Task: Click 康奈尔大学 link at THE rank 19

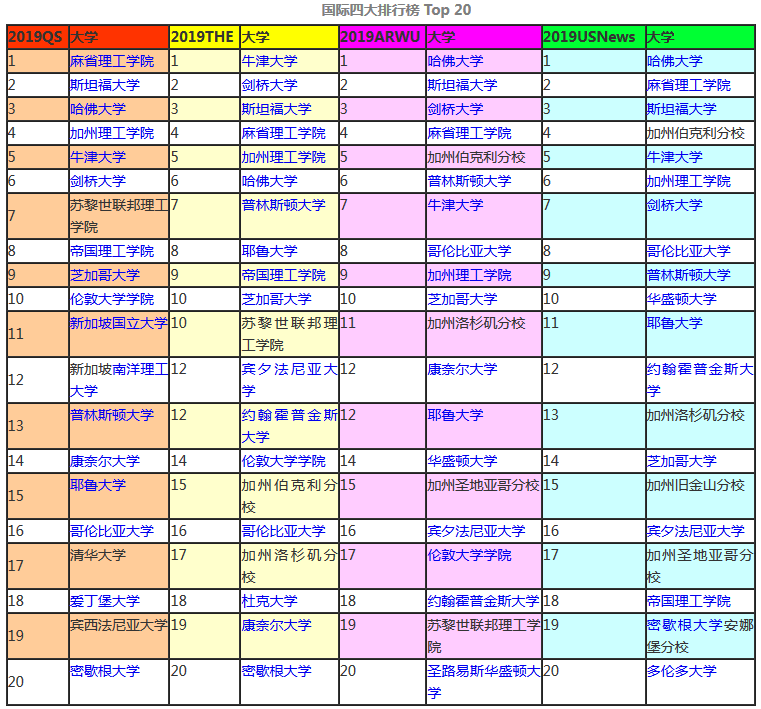Action: [277, 625]
